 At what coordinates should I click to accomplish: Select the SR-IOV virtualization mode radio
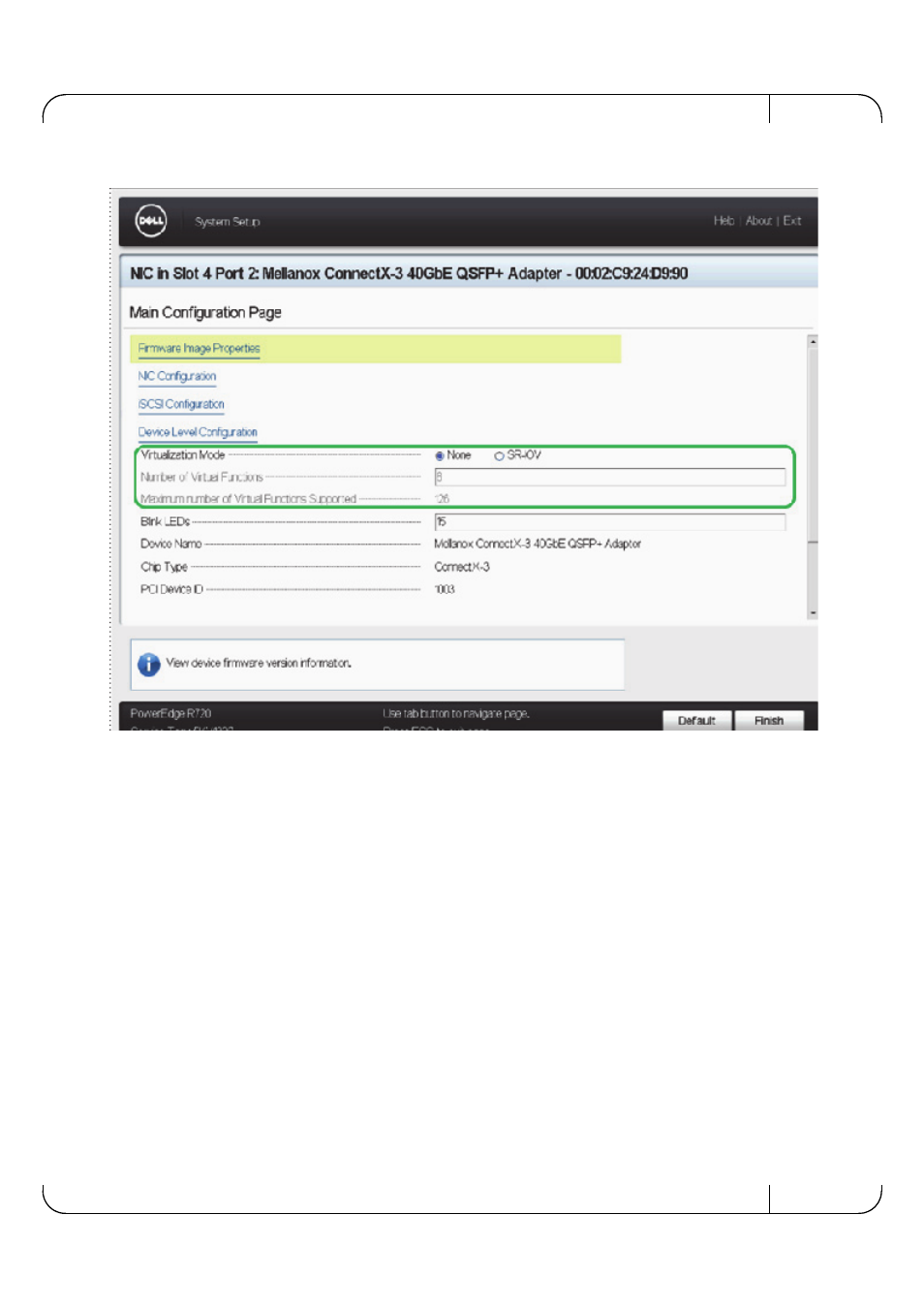pos(499,455)
